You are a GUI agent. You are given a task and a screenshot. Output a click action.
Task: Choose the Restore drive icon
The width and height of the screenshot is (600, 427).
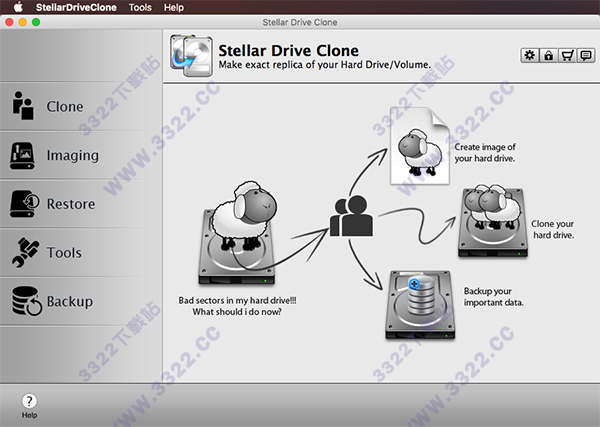click(x=24, y=204)
